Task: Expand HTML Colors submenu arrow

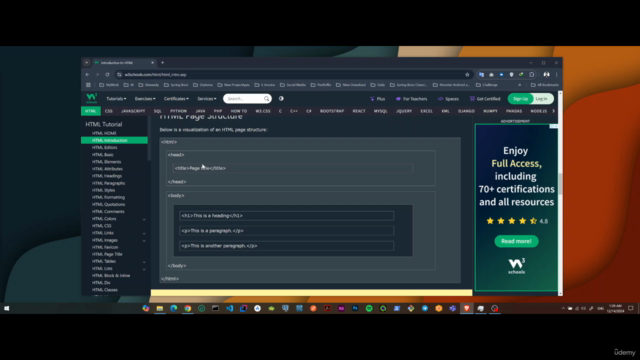Action: tap(144, 219)
